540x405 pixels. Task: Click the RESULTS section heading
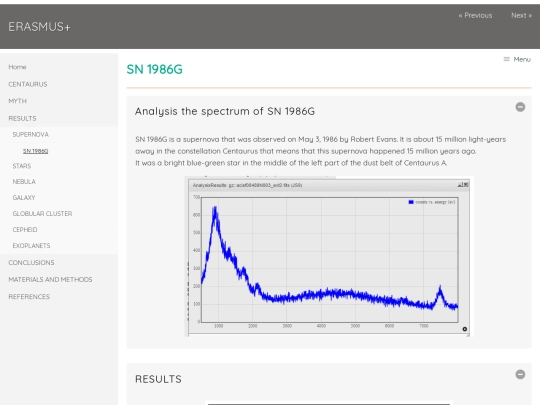click(x=158, y=379)
